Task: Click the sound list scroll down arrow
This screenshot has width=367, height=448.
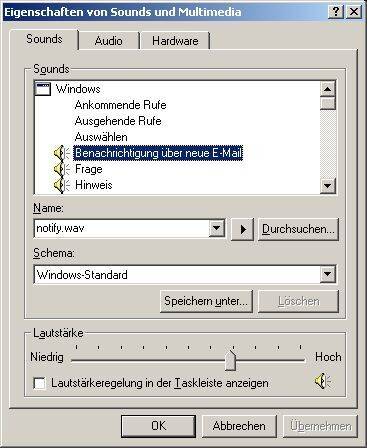Action: (328, 186)
